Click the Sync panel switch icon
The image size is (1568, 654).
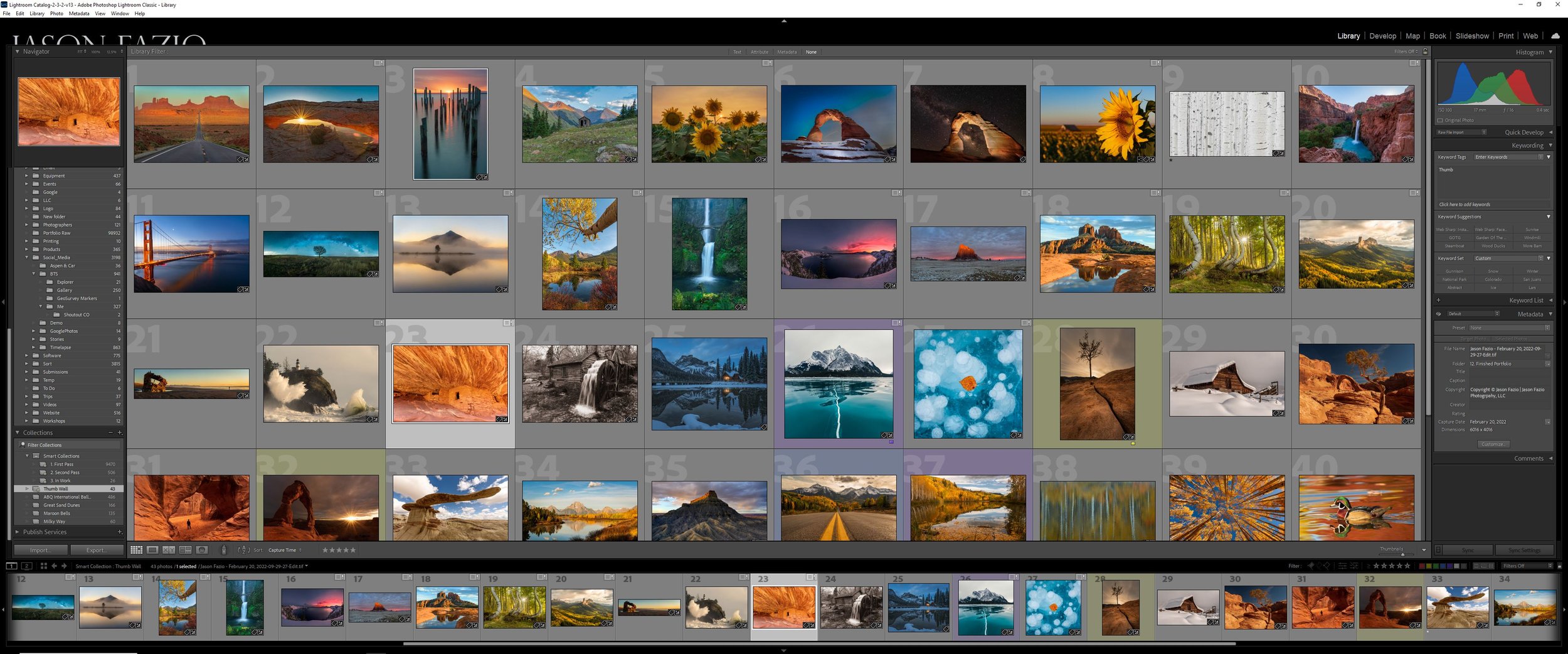click(1438, 550)
